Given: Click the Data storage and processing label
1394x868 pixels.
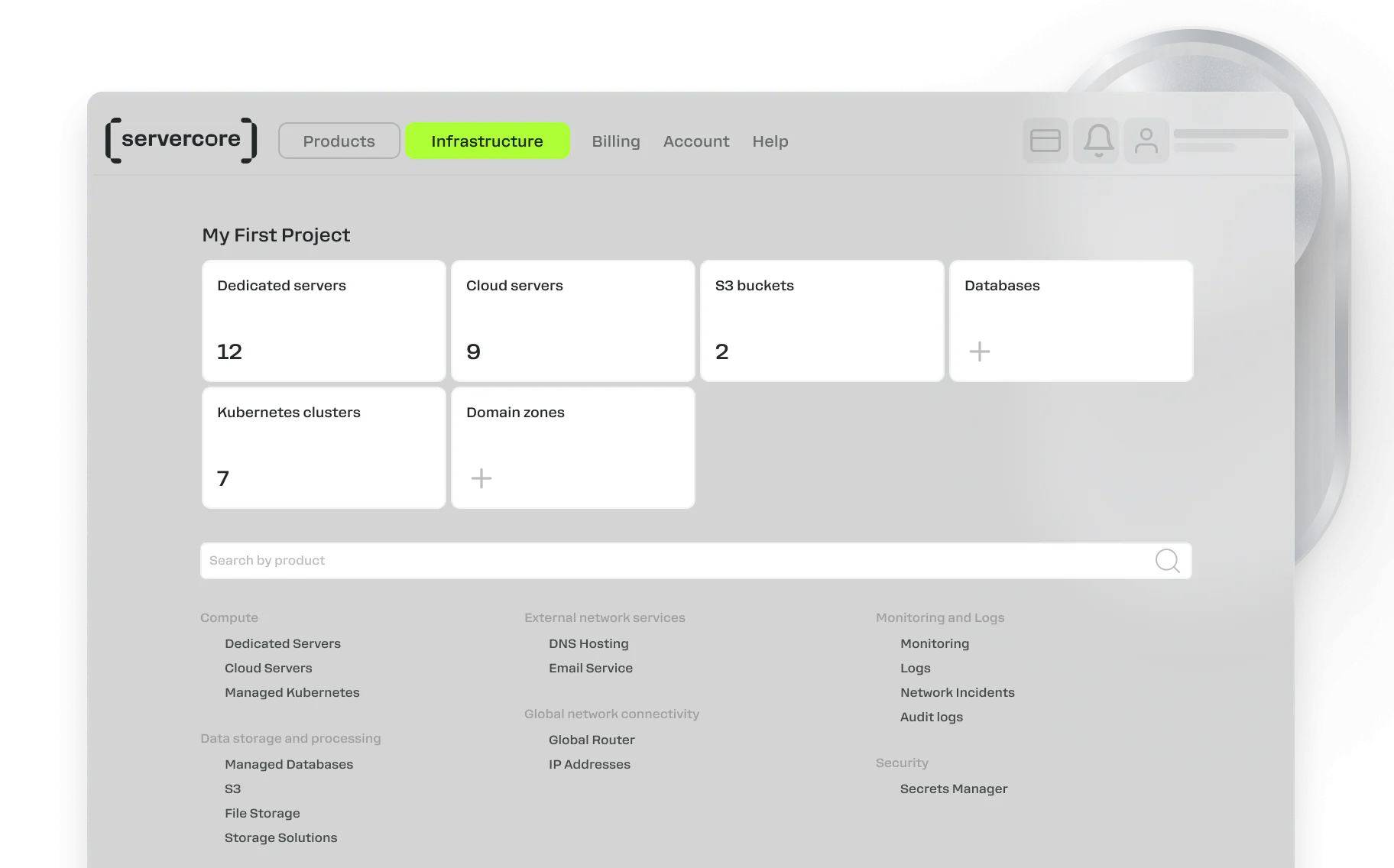Looking at the screenshot, I should [290, 738].
